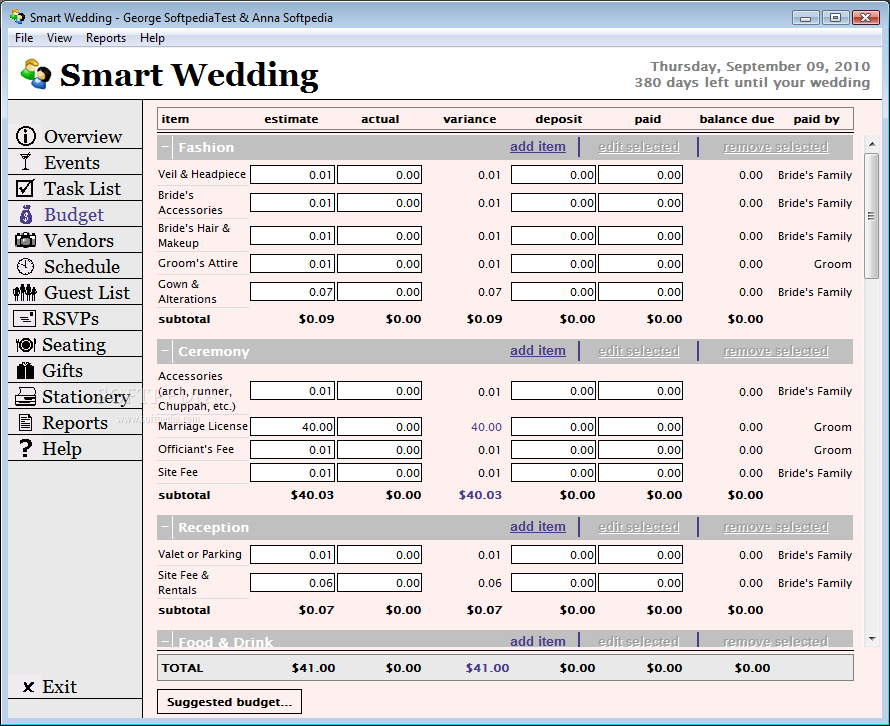Click the Task List checkbox icon
The height and width of the screenshot is (726, 890).
pyautogui.click(x=26, y=189)
